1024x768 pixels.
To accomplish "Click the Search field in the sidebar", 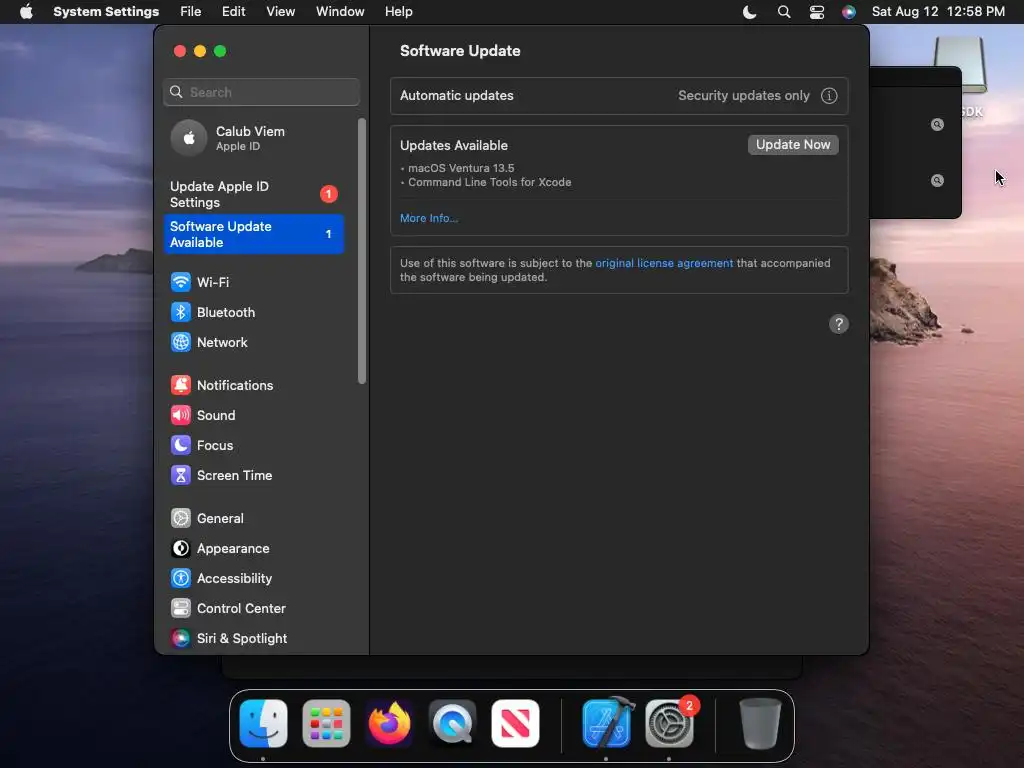I will (261, 92).
